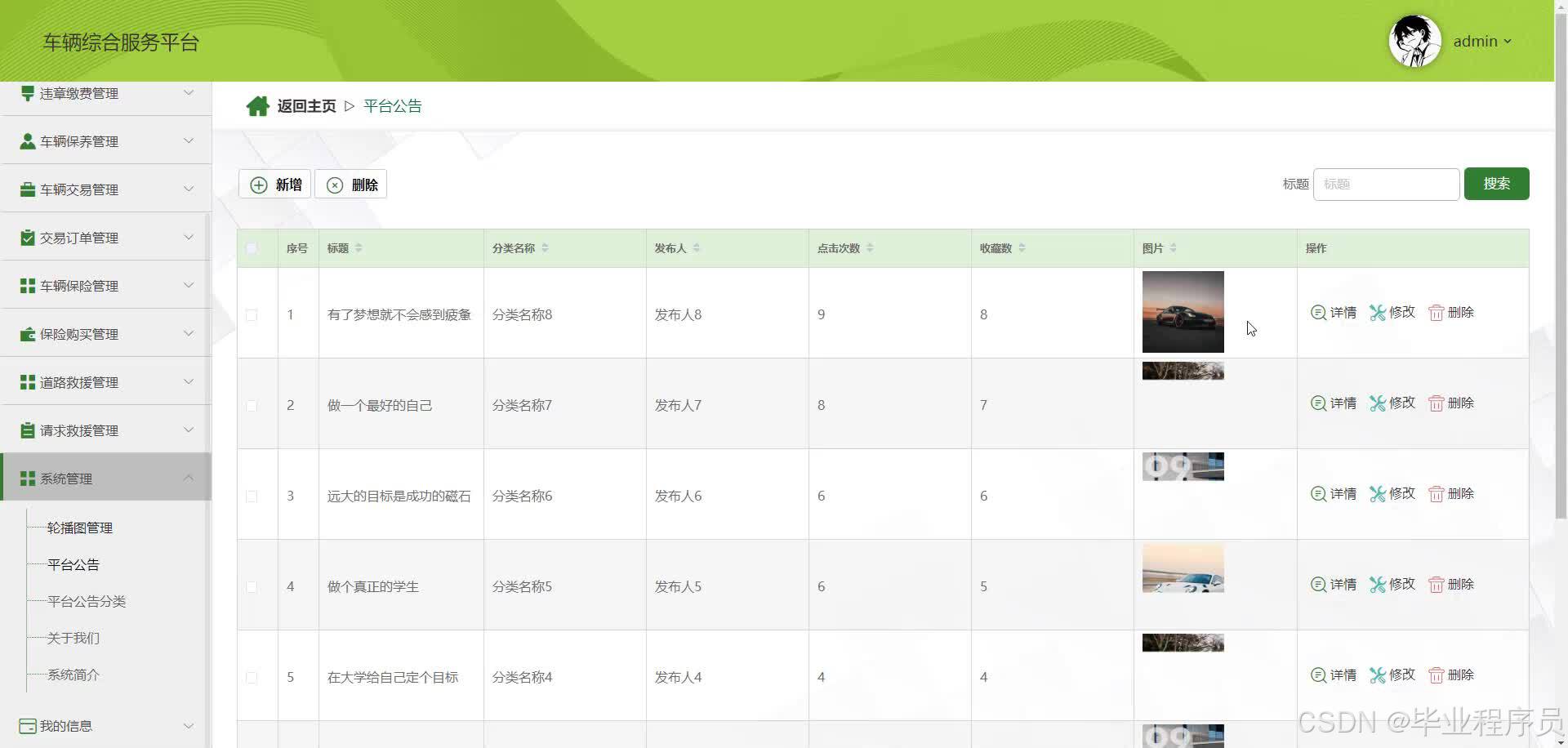1568x748 pixels.
Task: Open row 1 sports car thumbnail
Action: pos(1183,312)
